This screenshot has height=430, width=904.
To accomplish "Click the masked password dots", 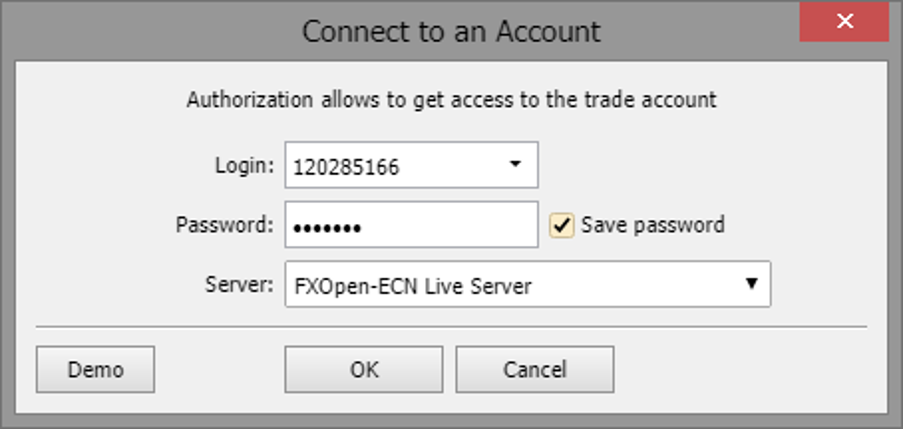I will [x=326, y=227].
